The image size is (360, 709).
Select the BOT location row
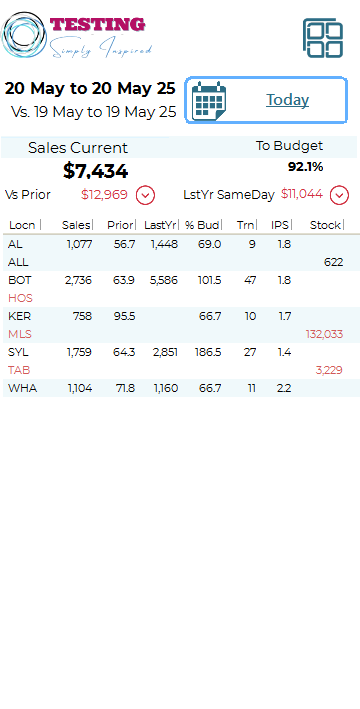coord(181,280)
